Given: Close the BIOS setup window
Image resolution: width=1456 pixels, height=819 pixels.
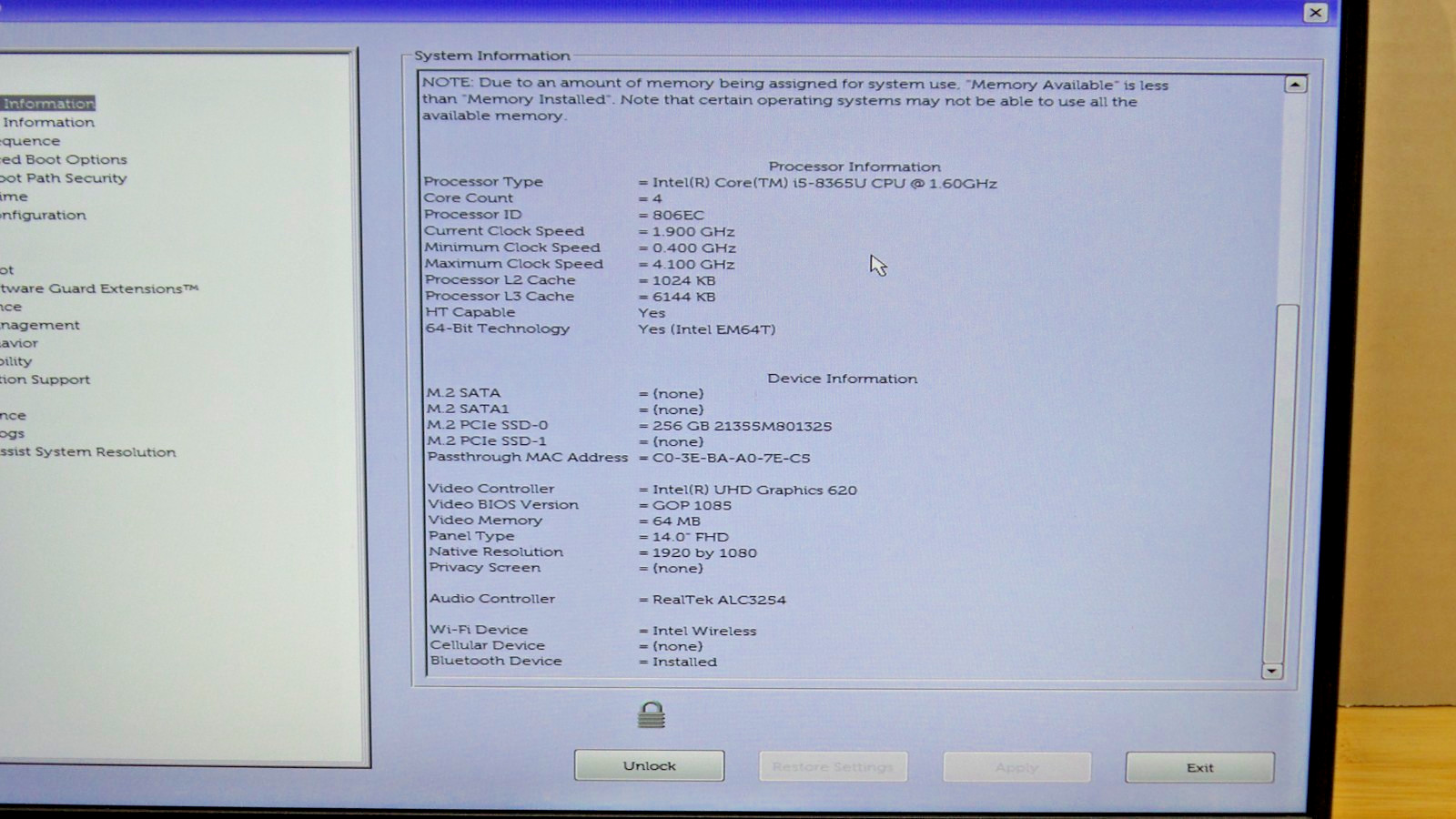Looking at the screenshot, I should coord(1315,13).
